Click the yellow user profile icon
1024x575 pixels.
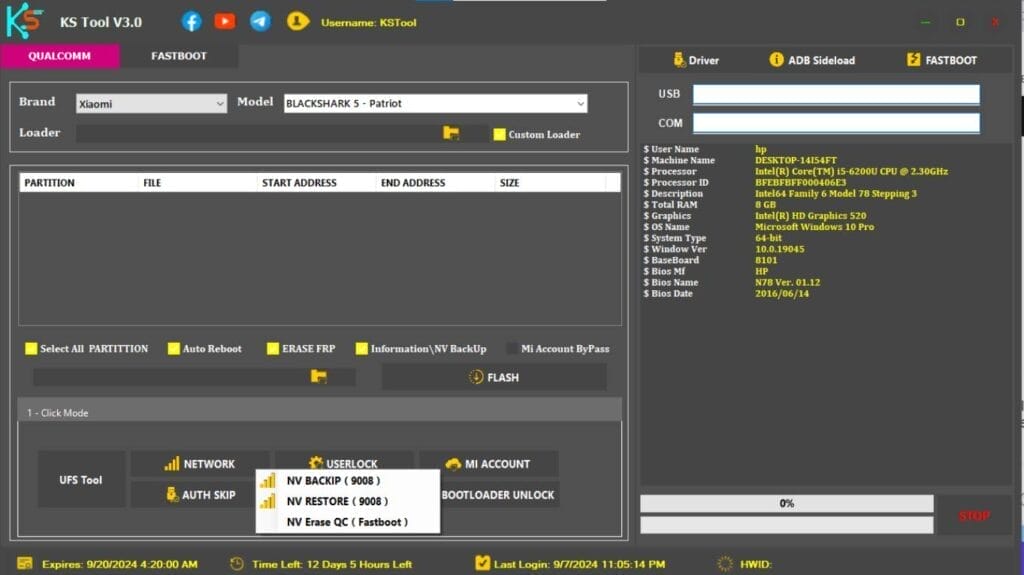(297, 22)
